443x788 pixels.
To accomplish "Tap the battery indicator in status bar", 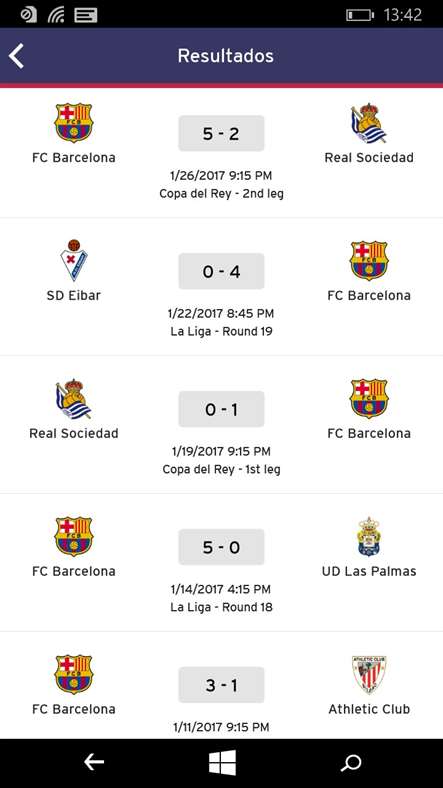I will click(360, 15).
